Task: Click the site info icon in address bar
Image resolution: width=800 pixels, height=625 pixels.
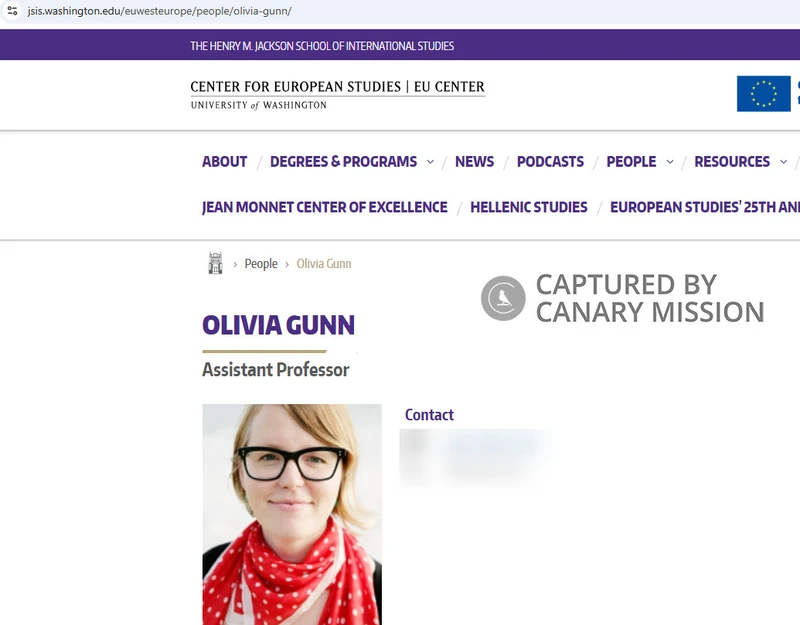Action: click(x=13, y=11)
